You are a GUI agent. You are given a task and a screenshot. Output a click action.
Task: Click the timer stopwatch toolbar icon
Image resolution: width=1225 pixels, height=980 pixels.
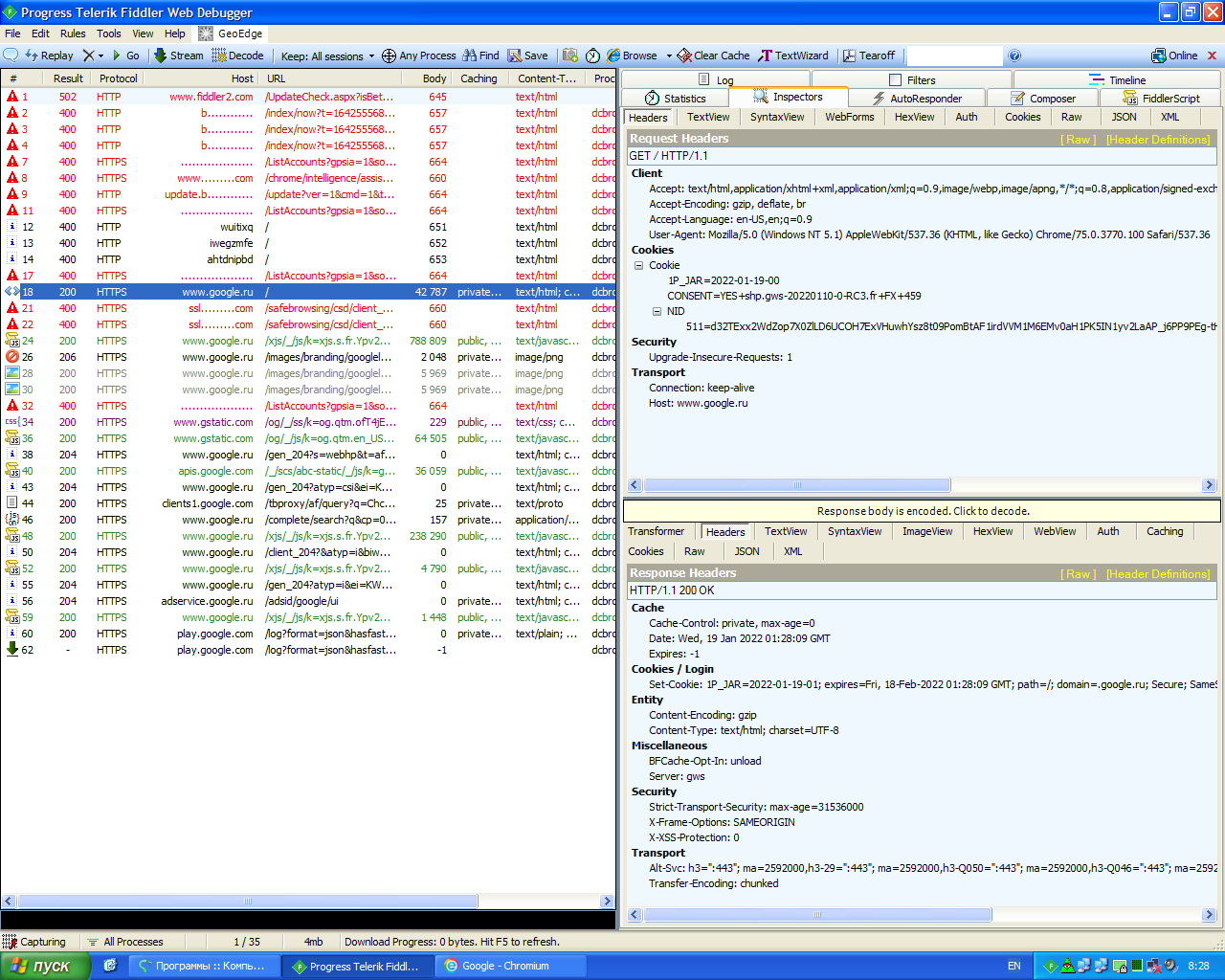pos(592,56)
